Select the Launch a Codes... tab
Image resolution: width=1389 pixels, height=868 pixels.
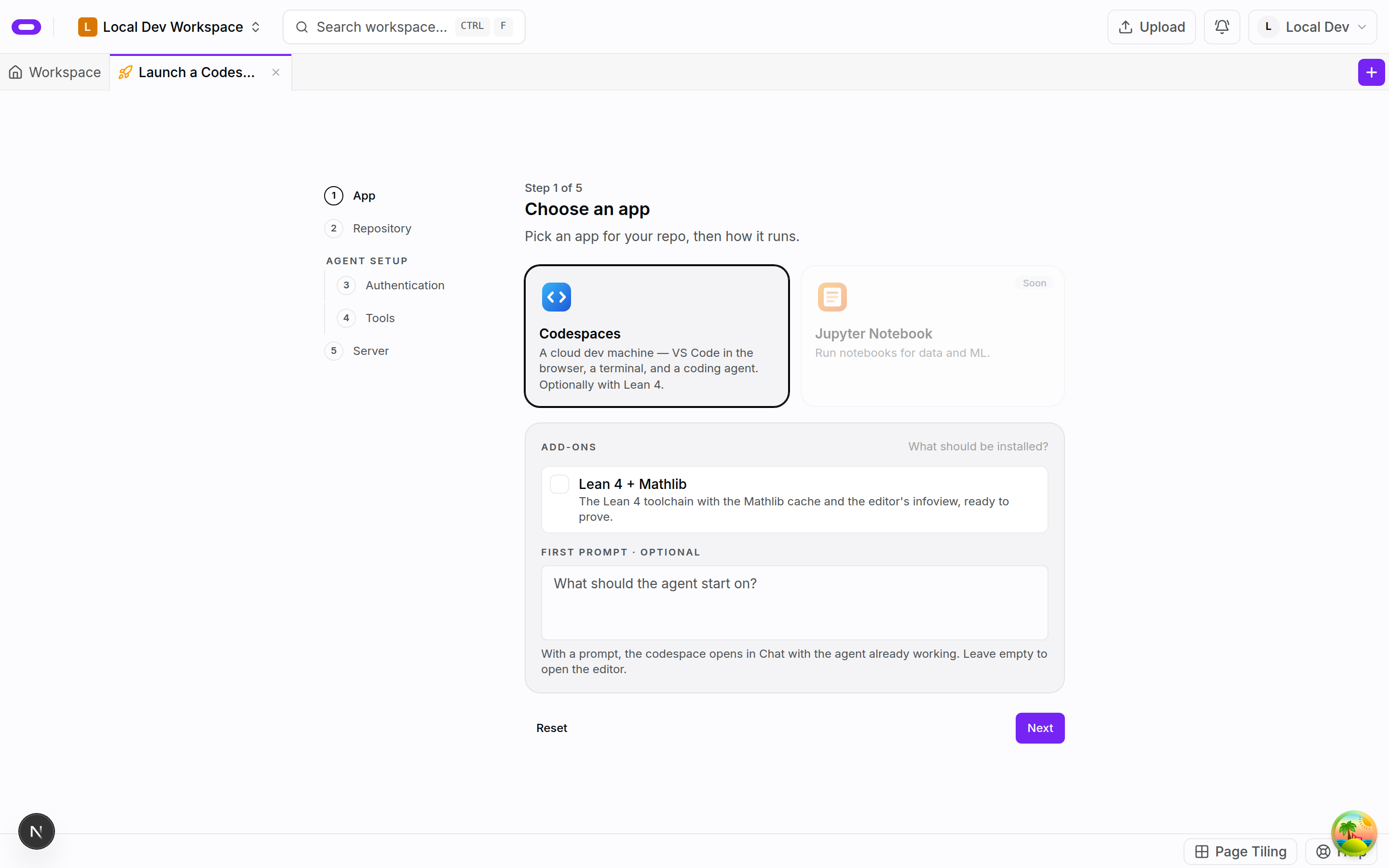[x=200, y=72]
